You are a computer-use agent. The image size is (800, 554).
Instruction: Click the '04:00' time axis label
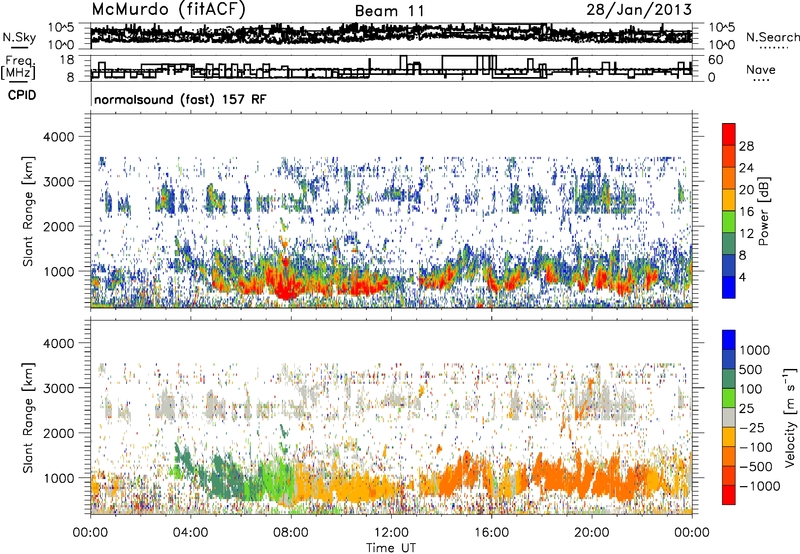click(190, 533)
